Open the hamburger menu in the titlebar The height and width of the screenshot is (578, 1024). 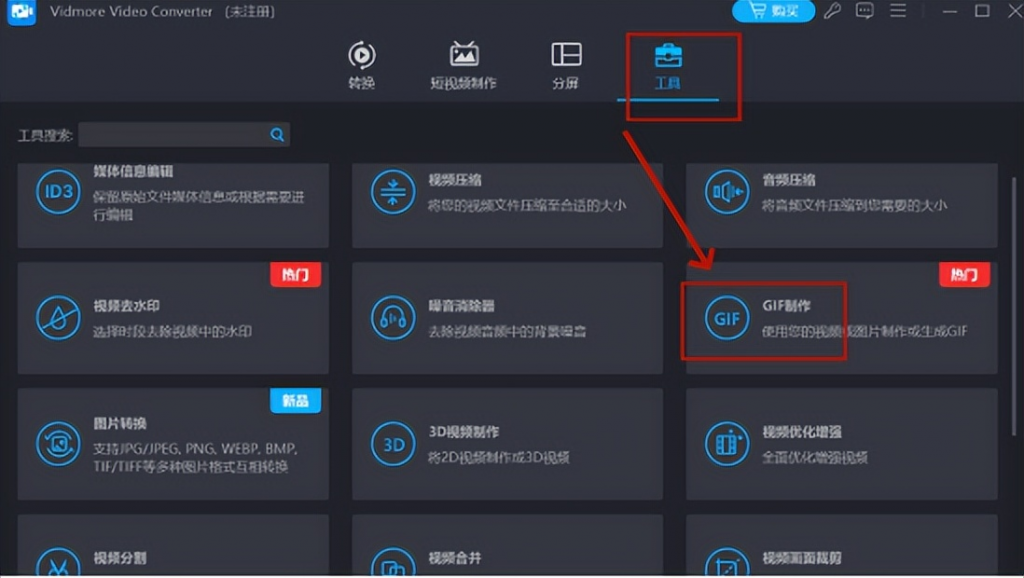point(896,12)
